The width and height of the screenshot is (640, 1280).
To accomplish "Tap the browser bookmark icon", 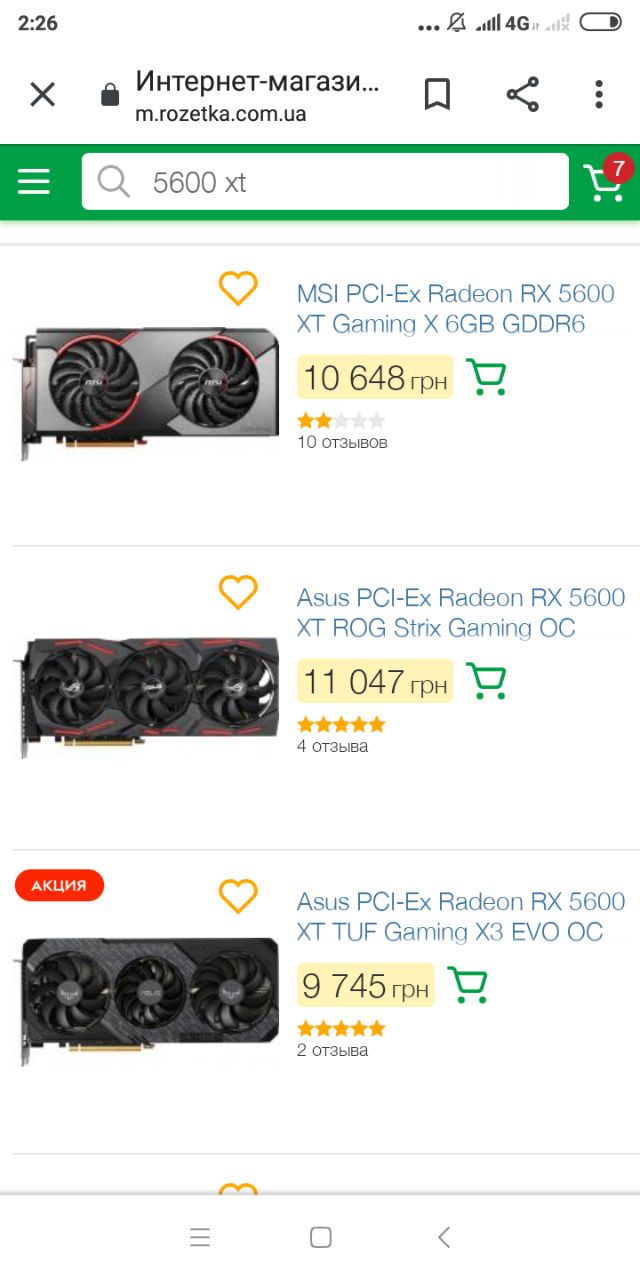I will pyautogui.click(x=437, y=95).
